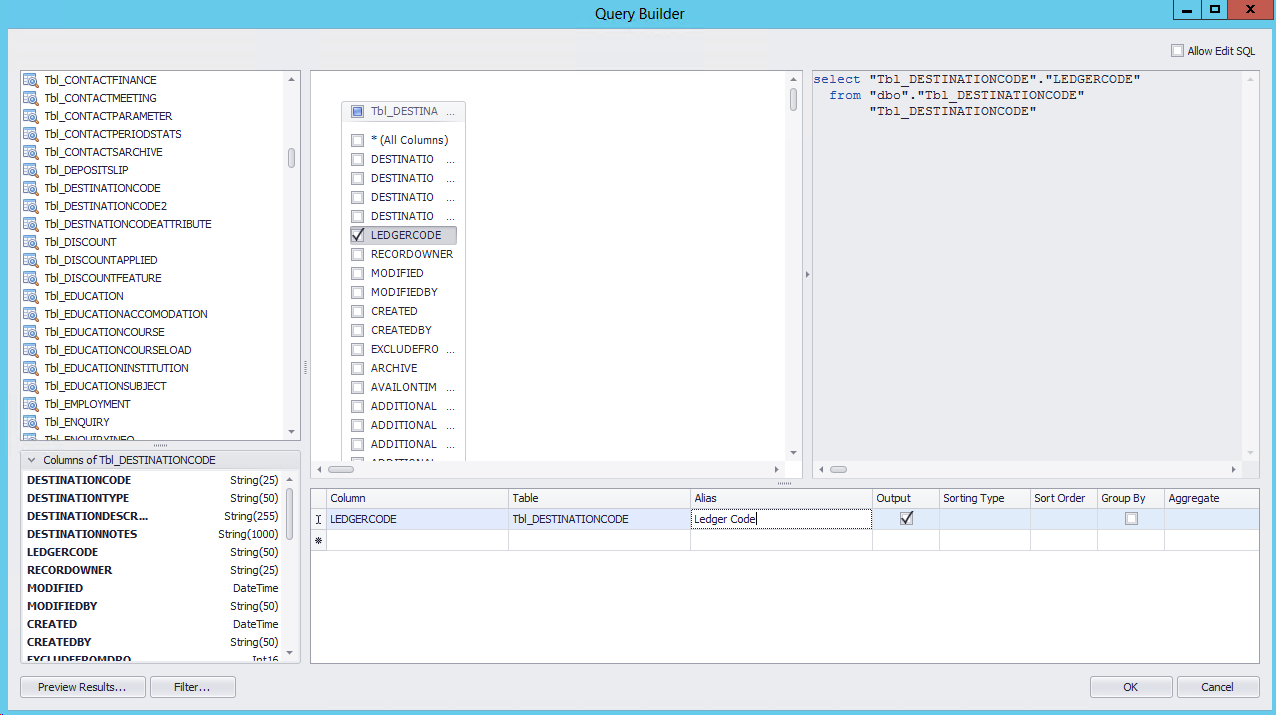
Task: Click the left arrow of SQL pane scrollbar
Action: click(822, 469)
